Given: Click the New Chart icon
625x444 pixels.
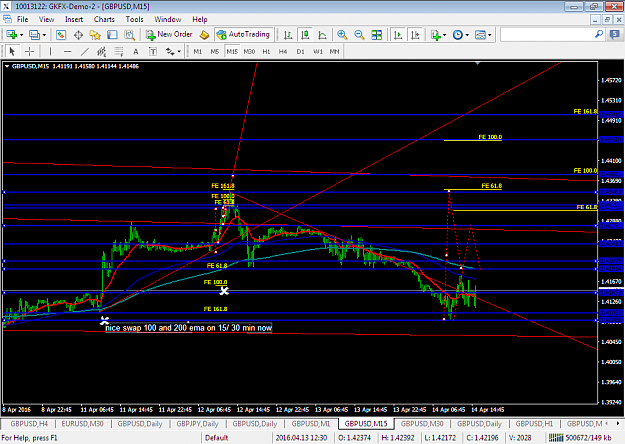Looking at the screenshot, I should (x=11, y=35).
